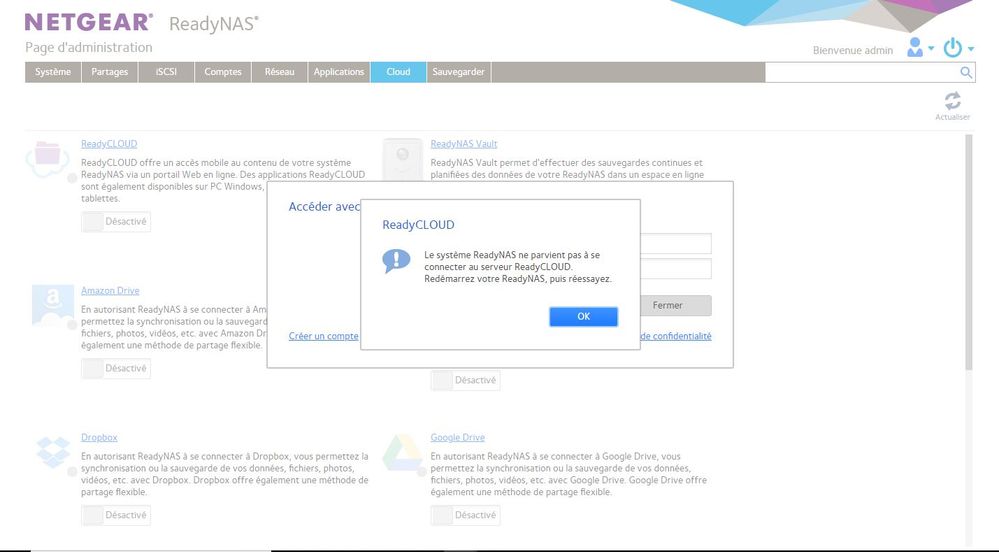Toggle the Amazon Drive Désactivé switch
Image resolution: width=999 pixels, height=552 pixels.
[x=116, y=368]
